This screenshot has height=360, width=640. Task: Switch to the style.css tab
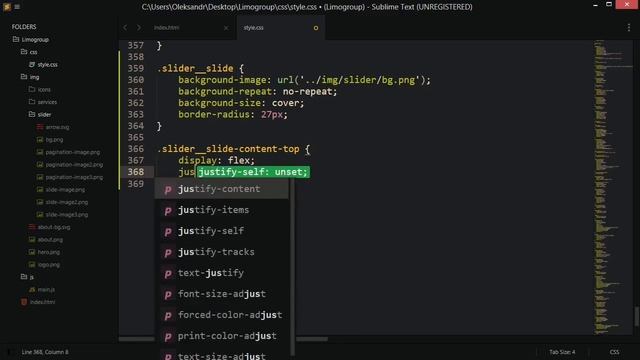coord(253,28)
